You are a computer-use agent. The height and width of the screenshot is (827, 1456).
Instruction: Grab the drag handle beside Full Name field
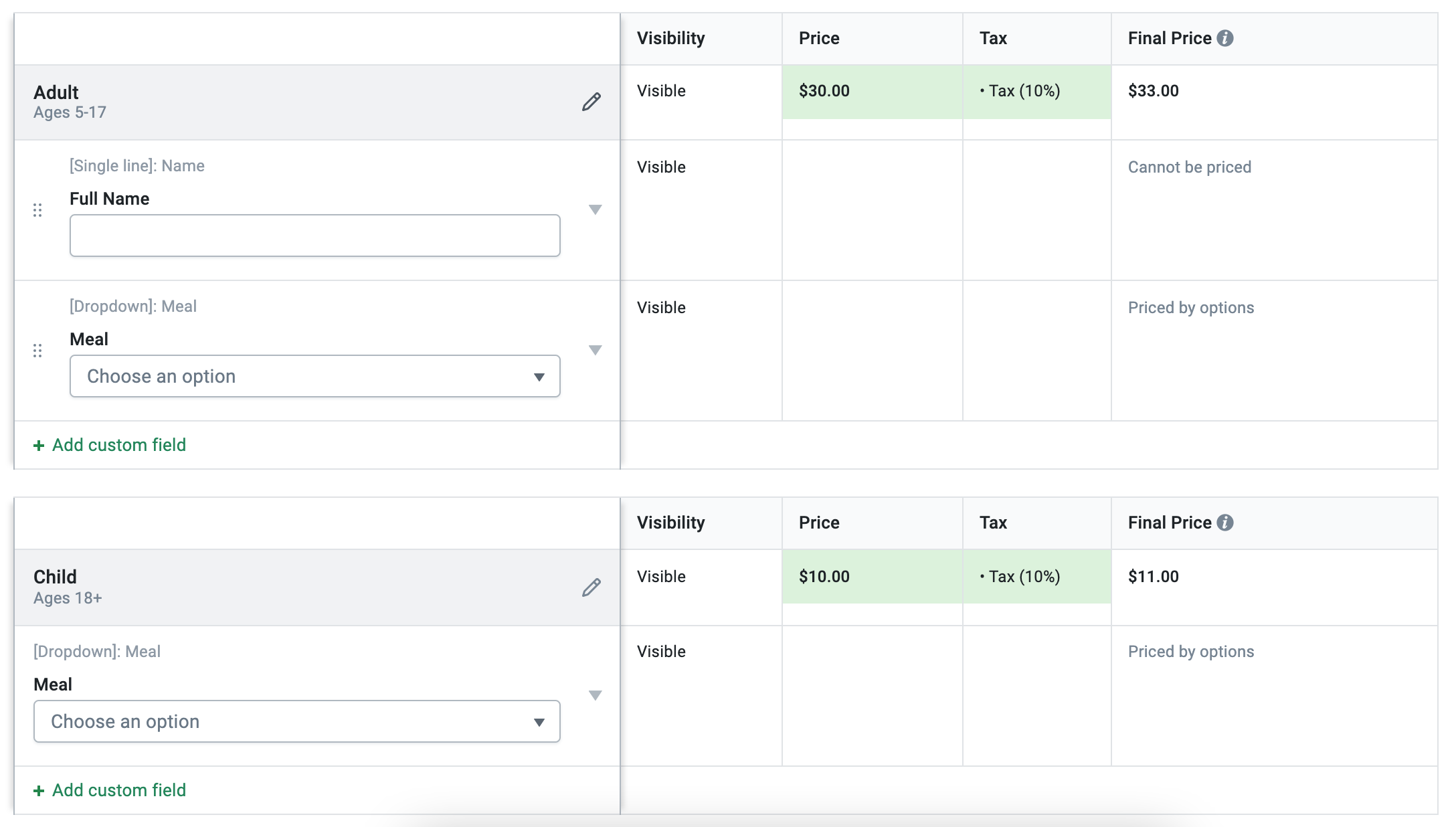(37, 210)
